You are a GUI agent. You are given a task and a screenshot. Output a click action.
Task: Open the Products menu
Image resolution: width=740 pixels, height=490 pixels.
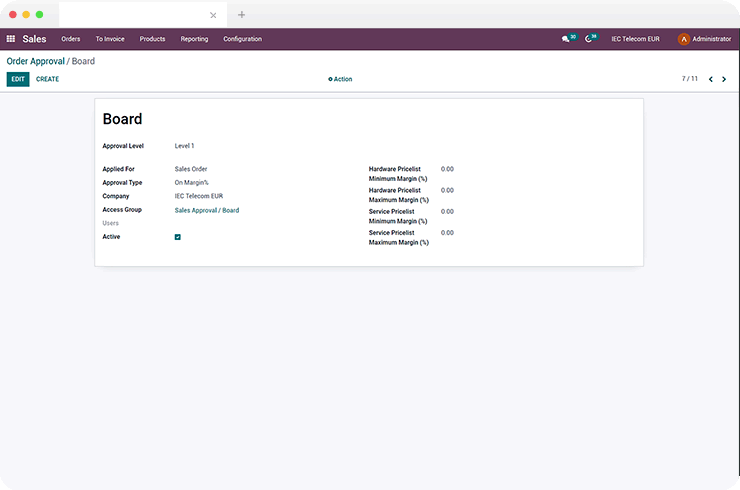pyautogui.click(x=152, y=39)
